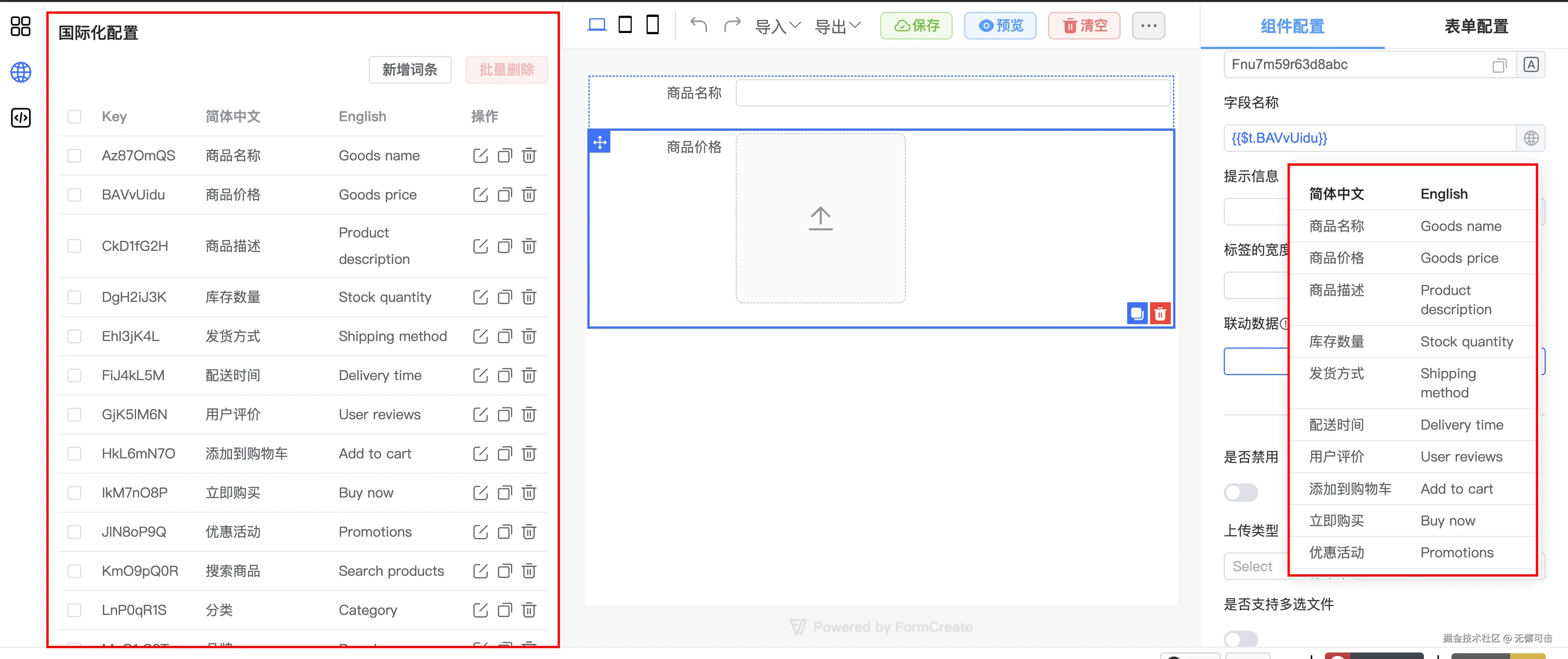The width and height of the screenshot is (1568, 659).
Task: Delete the BAVvUidu translation row
Action: 529,195
